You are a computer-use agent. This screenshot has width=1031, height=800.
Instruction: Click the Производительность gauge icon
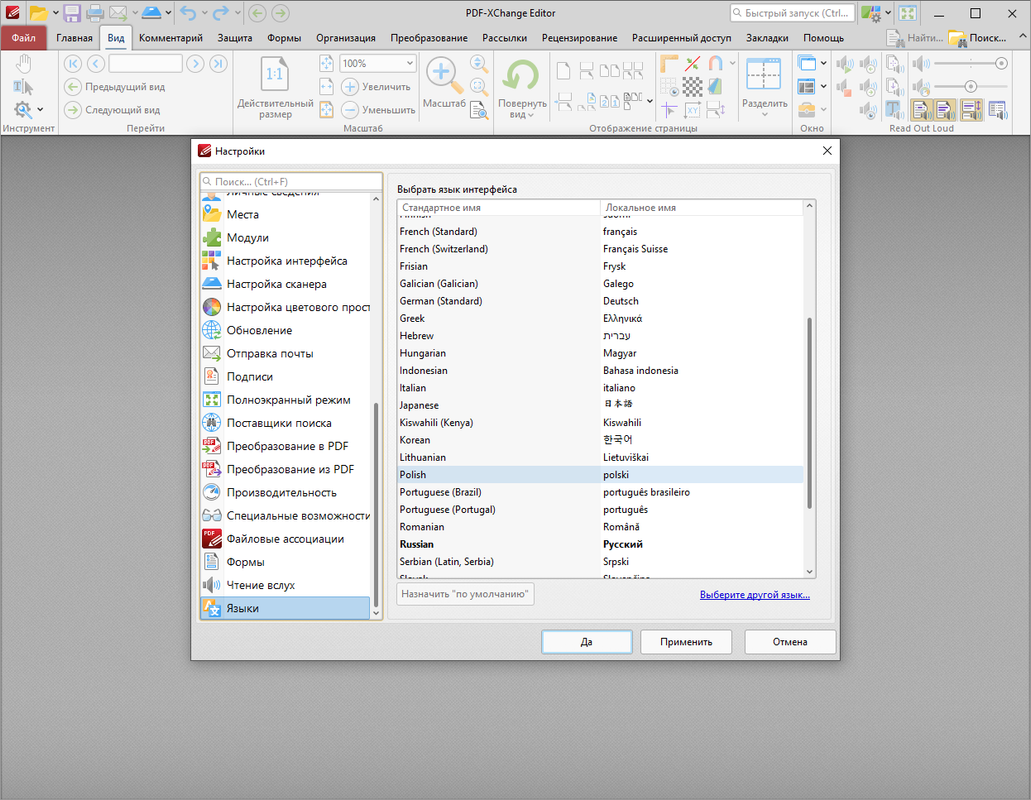pyautogui.click(x=212, y=492)
